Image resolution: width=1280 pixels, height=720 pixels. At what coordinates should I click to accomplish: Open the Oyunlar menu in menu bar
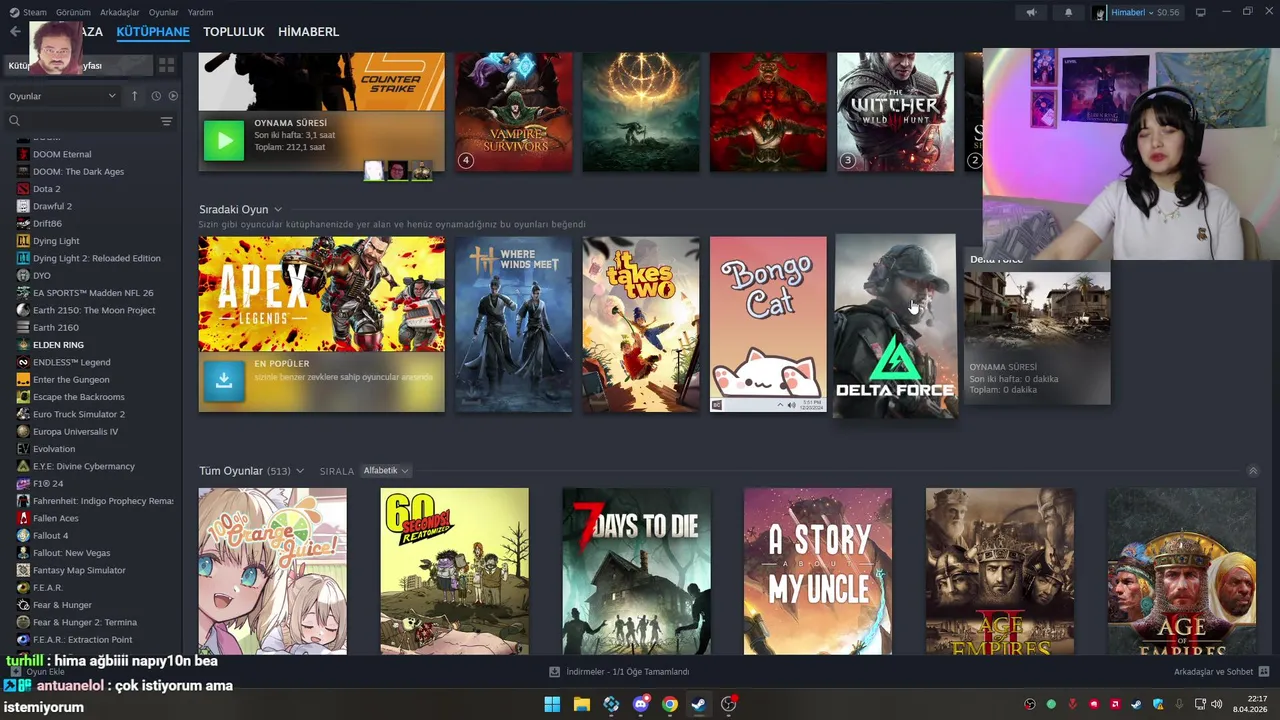(164, 12)
